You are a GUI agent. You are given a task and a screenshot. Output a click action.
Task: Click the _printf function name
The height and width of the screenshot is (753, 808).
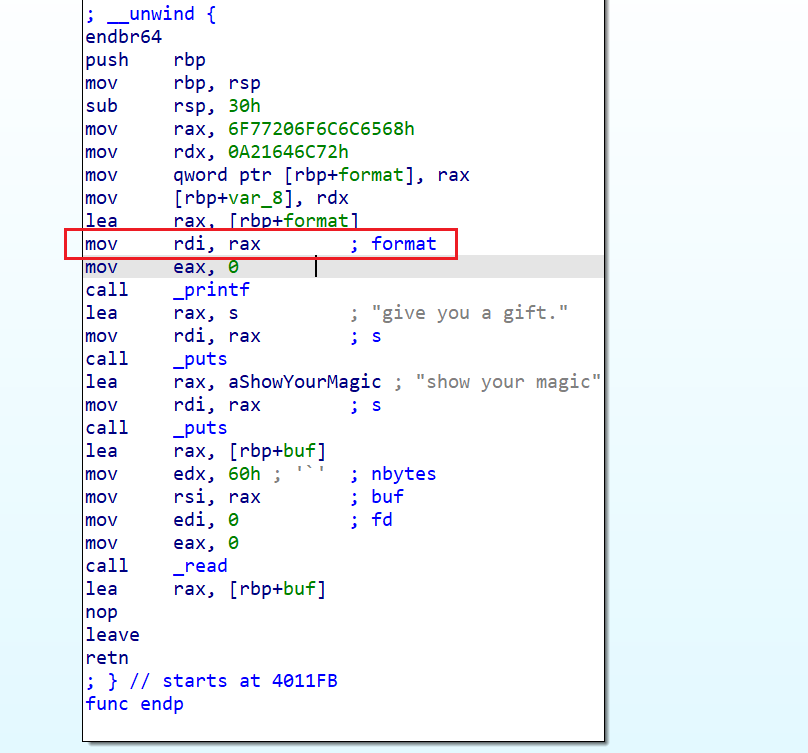(211, 290)
